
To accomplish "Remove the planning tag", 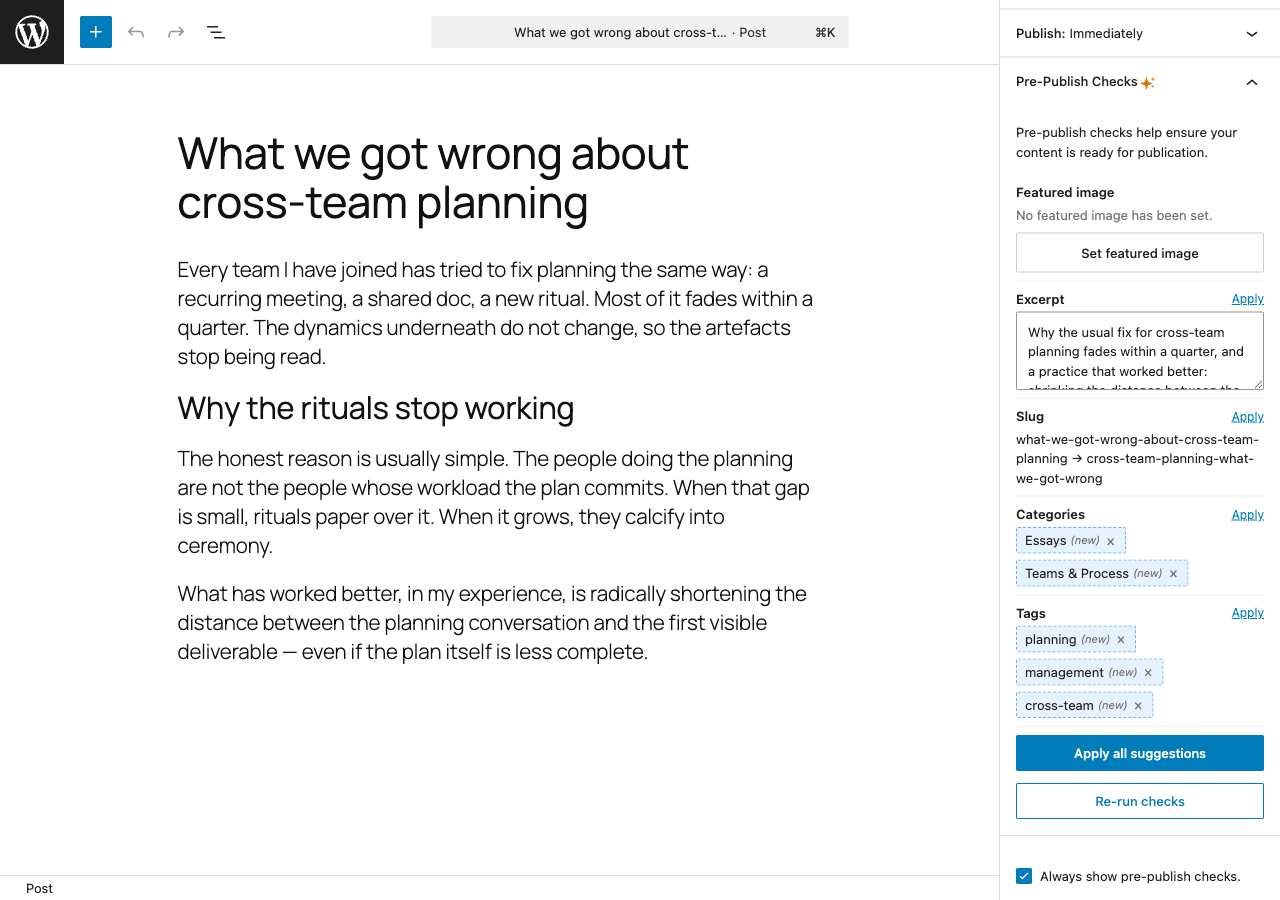I will (x=1120, y=639).
